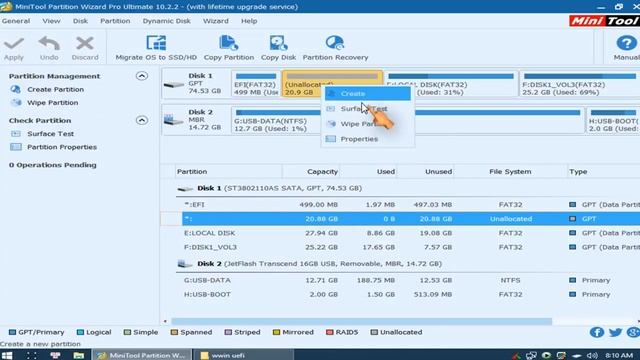Viewport: 640px width, 360px height.
Task: Select the EFI(FAT32) partition block
Action: (256, 84)
